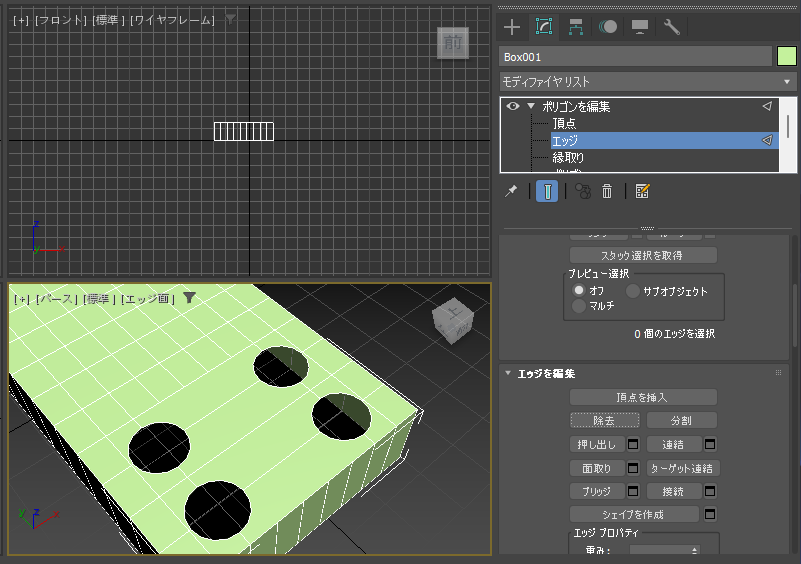Open the [ワイヤフレーム] display menu
The width and height of the screenshot is (801, 564).
tap(172, 20)
